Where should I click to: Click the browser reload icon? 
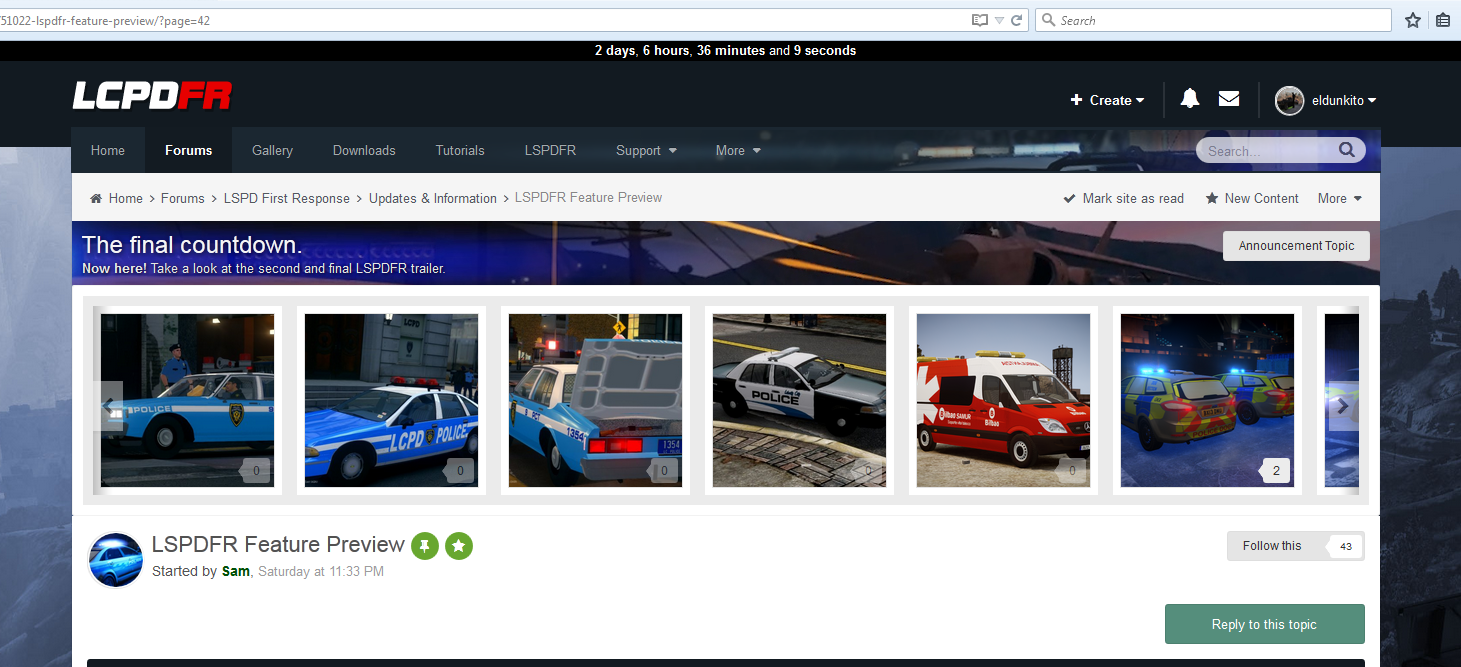pyautogui.click(x=1016, y=20)
